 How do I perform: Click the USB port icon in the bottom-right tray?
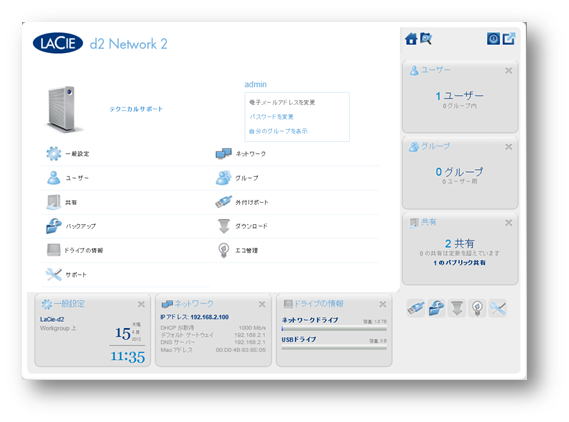[x=416, y=308]
